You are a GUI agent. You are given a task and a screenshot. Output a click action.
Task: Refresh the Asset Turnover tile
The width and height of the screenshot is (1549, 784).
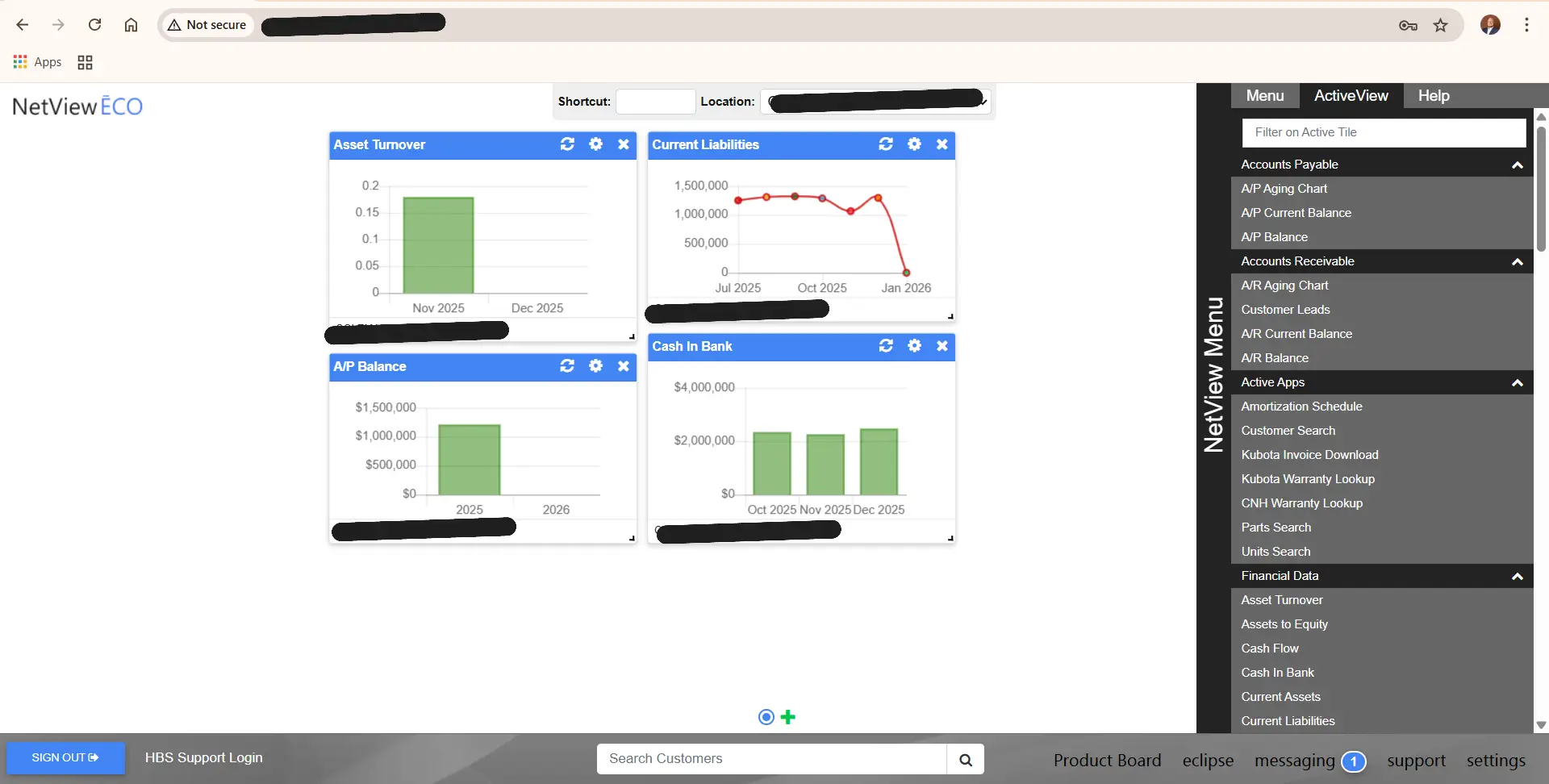(x=567, y=144)
